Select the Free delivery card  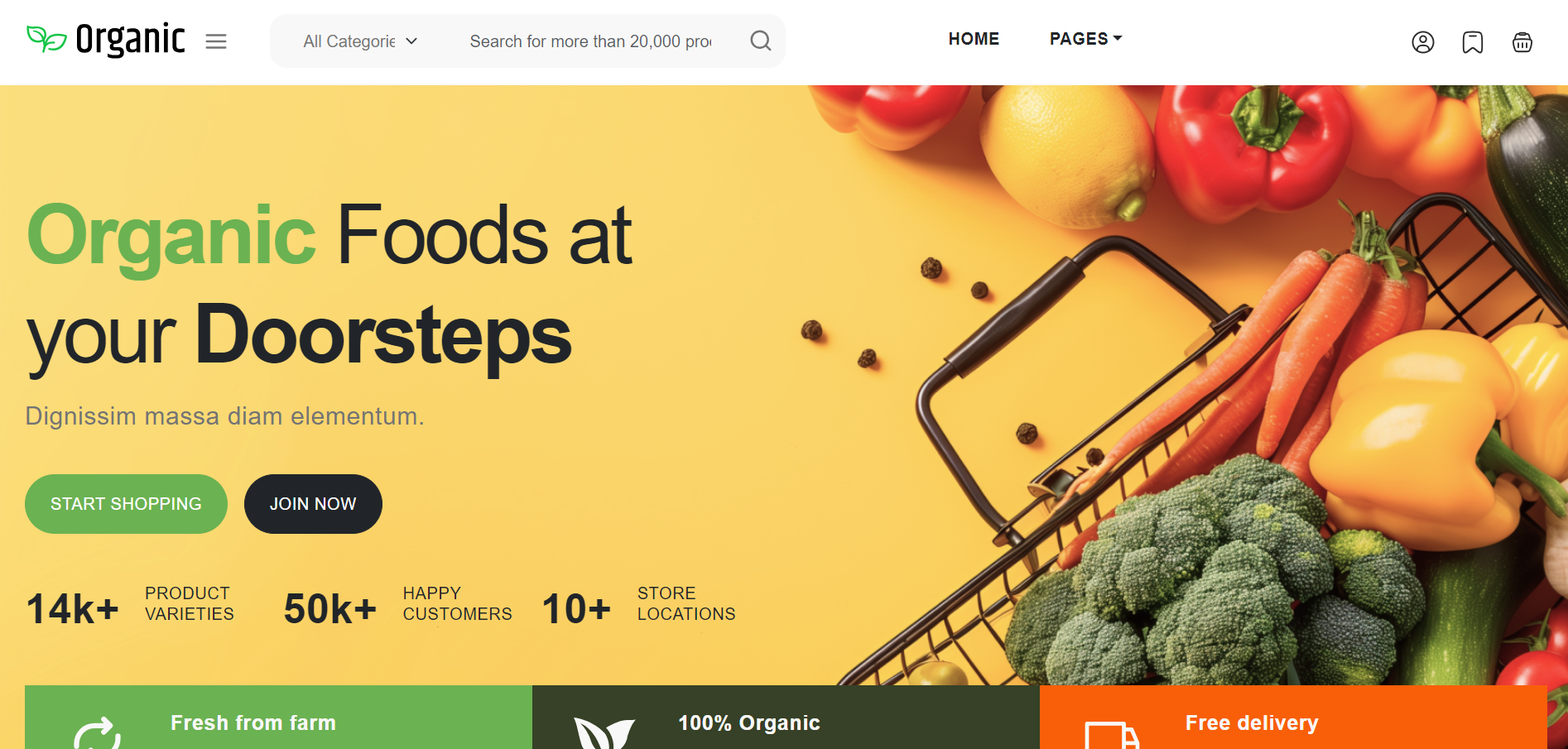pyautogui.click(x=1293, y=718)
